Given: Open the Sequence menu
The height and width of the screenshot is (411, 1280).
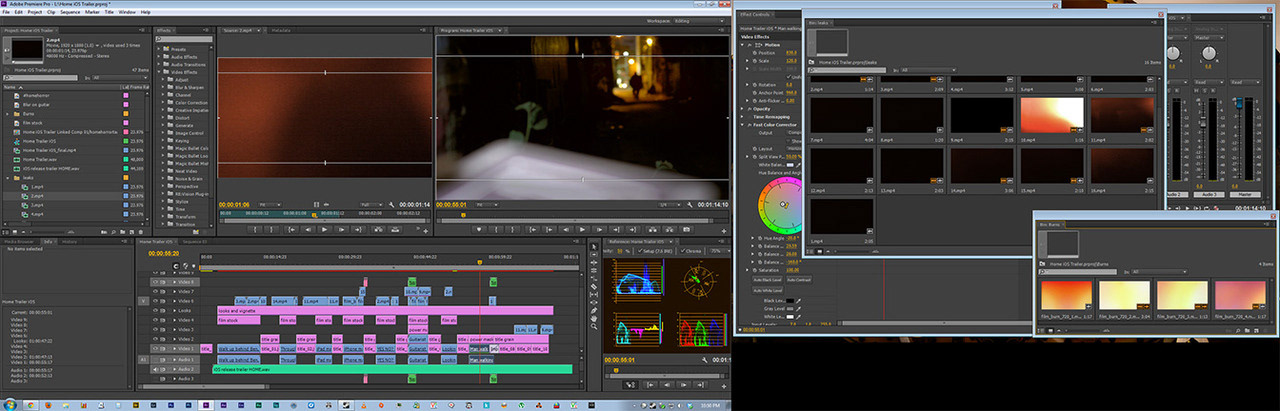Looking at the screenshot, I should pyautogui.click(x=70, y=11).
